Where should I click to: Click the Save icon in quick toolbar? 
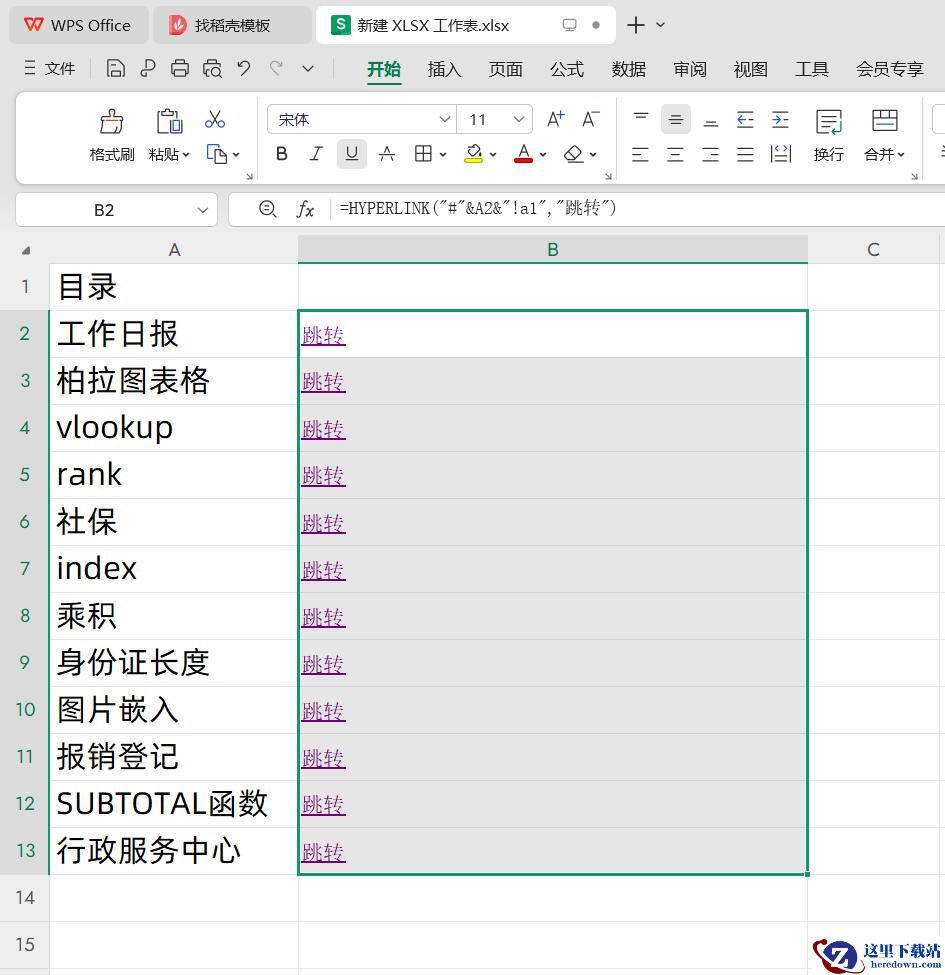[116, 68]
